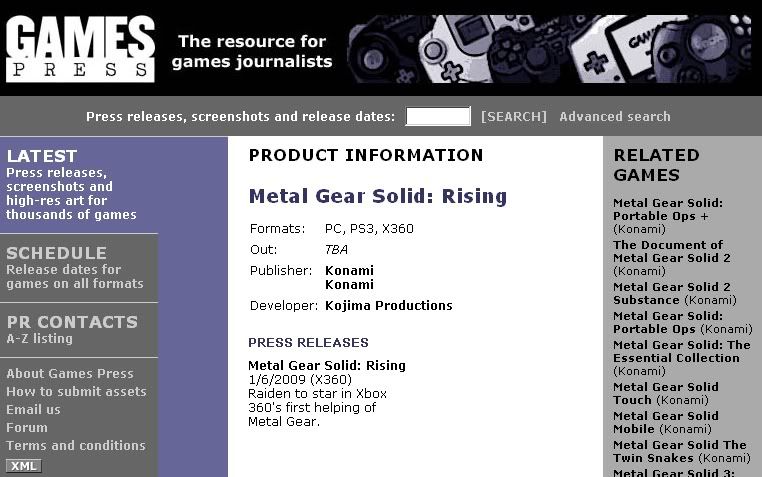Click the first Konami publisher link
Image resolution: width=762 pixels, height=477 pixels.
(x=349, y=271)
